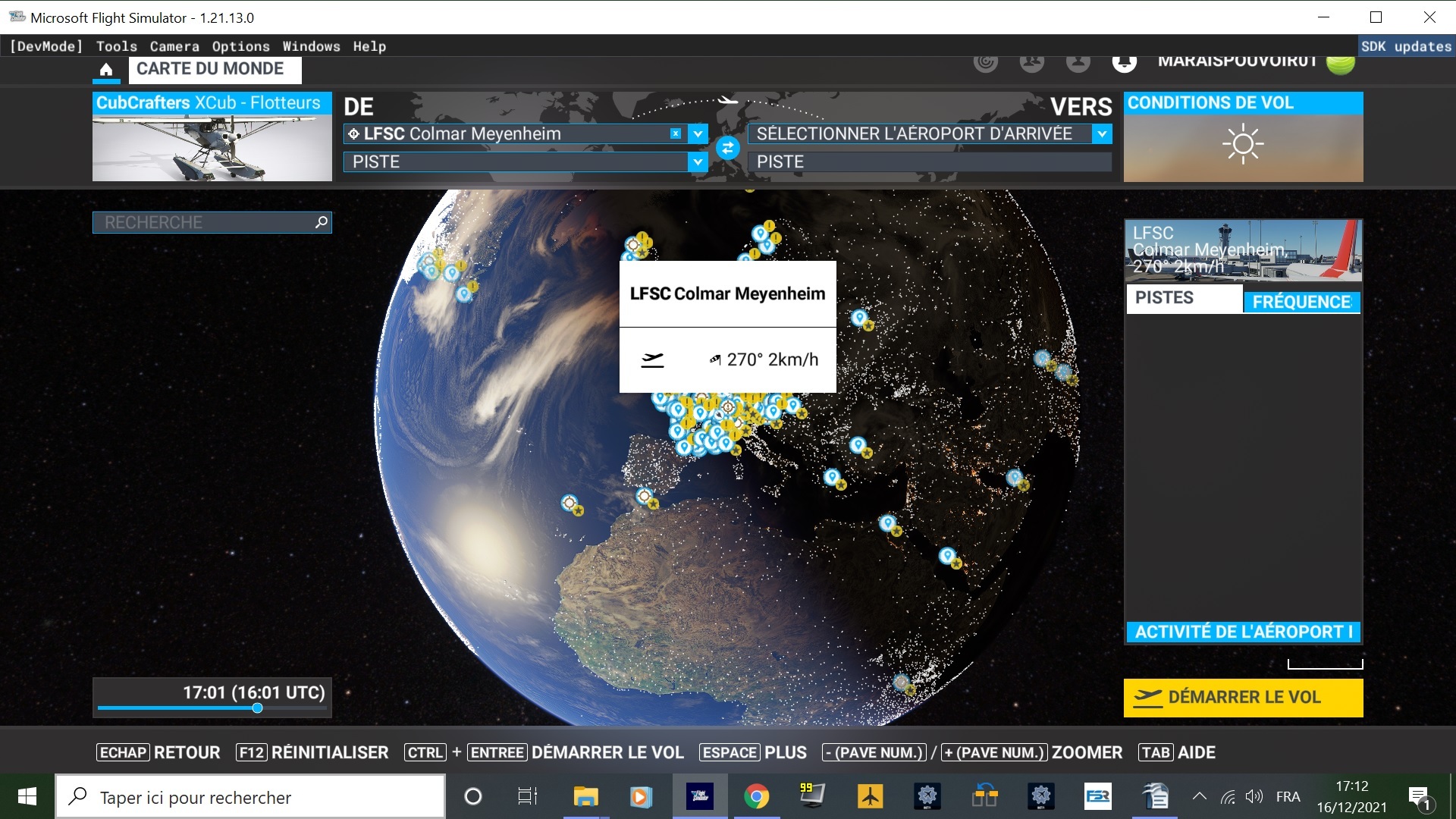Clear the LFSC departure airport selection

[x=675, y=133]
